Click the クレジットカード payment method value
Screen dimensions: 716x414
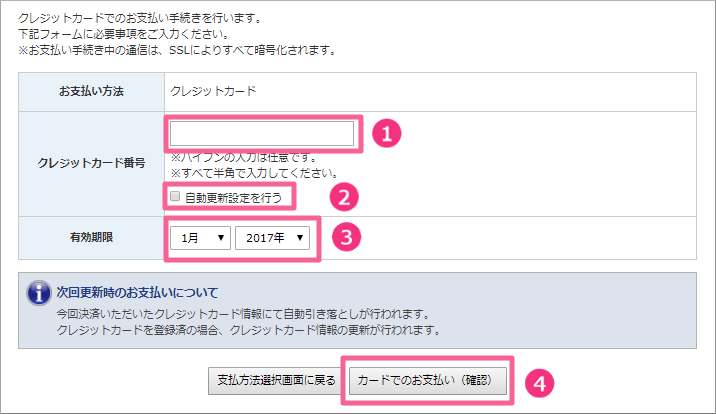(x=213, y=91)
